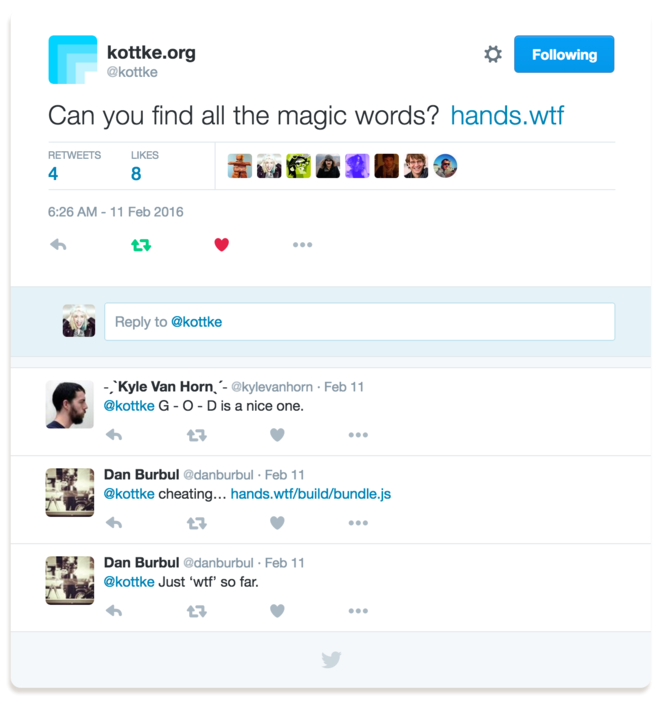Click into the Reply to @kottke field
Viewport: 663px width, 703px height.
click(x=360, y=321)
